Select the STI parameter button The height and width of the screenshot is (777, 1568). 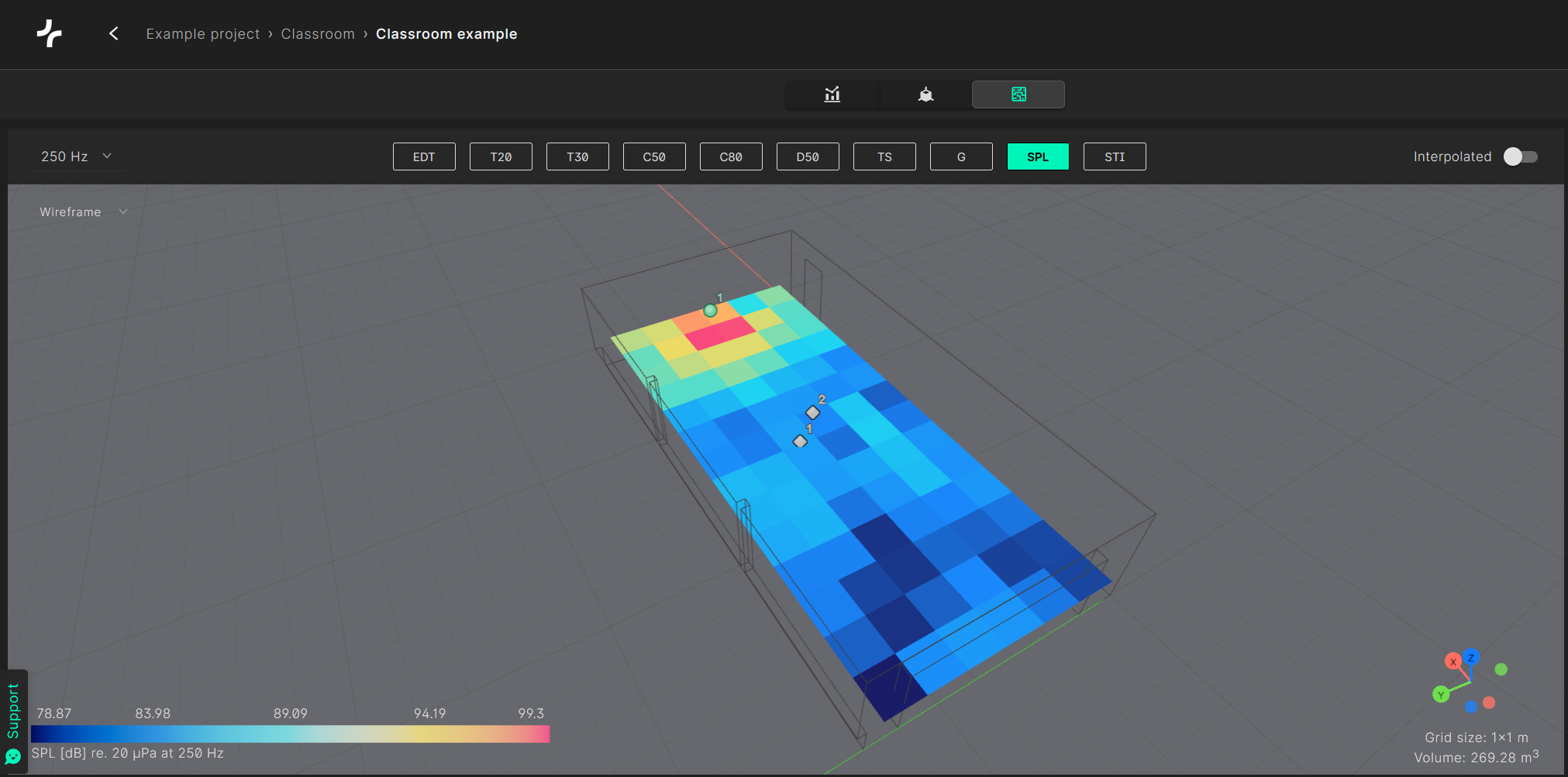click(x=1115, y=156)
